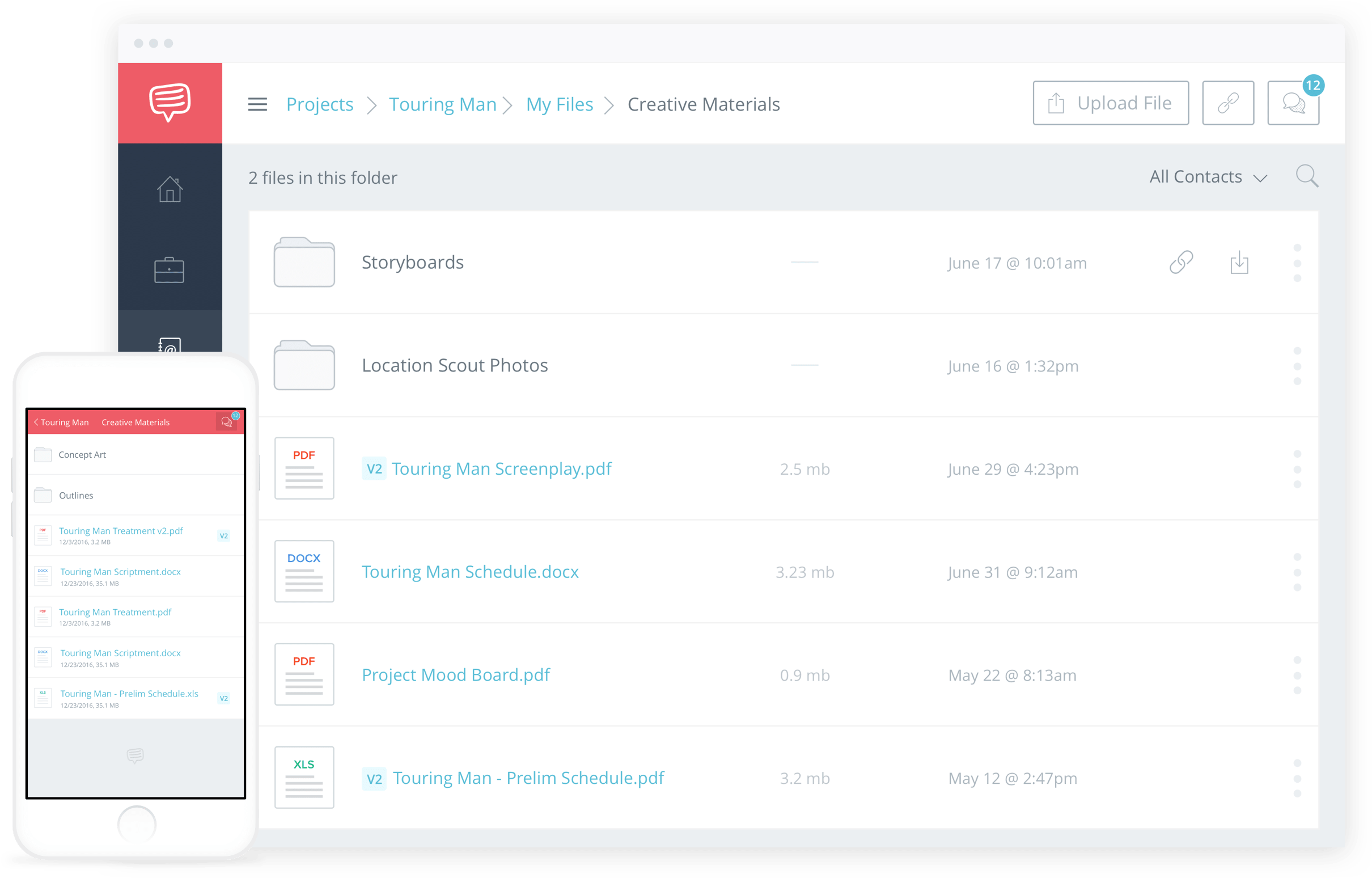This screenshot has height=878, width=1372.
Task: Open the three-dot options for Location Scout Photos
Action: [1298, 365]
